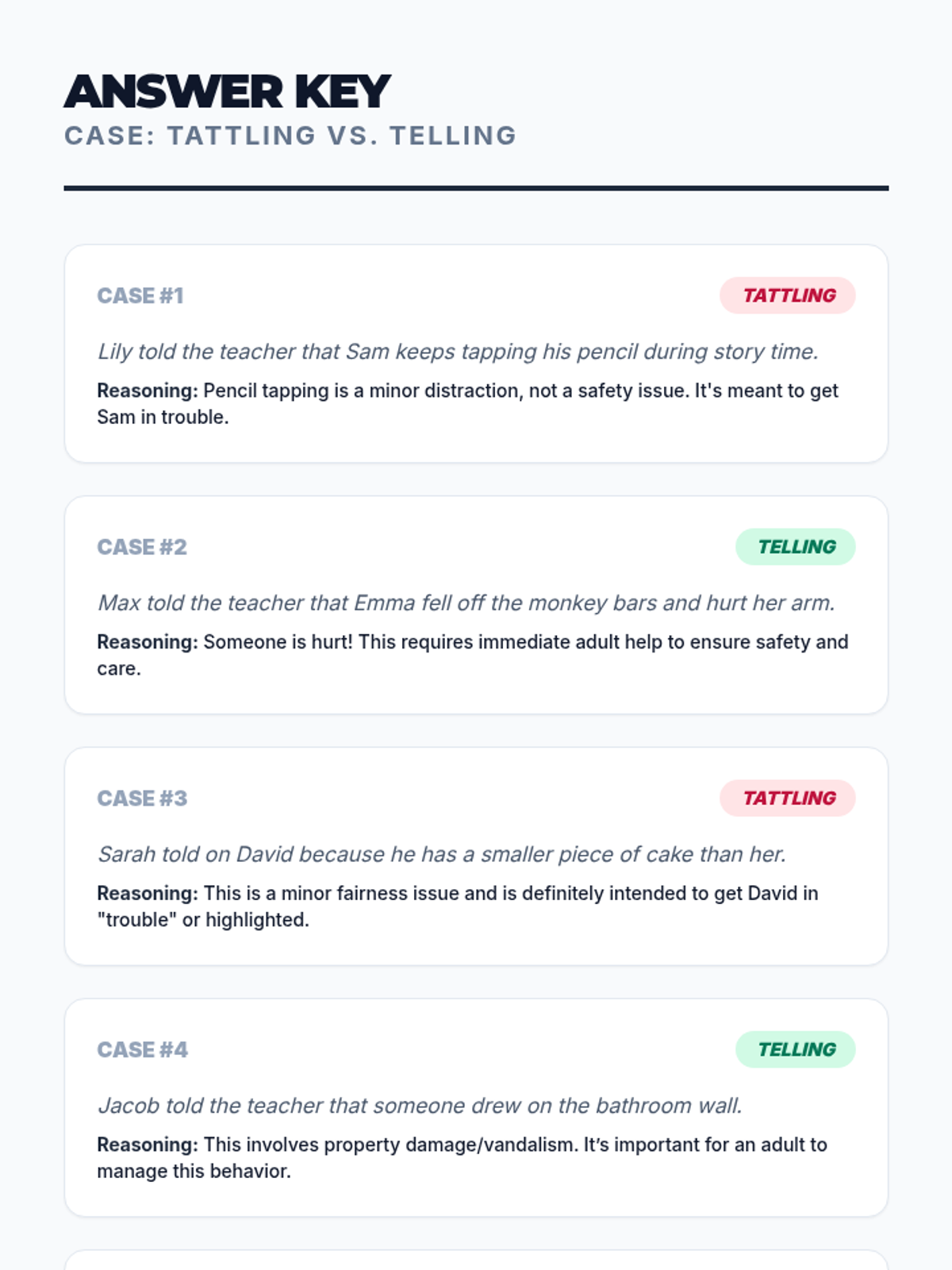Select the CASE #3 label
Viewport: 952px width, 1270px height.
click(x=142, y=799)
